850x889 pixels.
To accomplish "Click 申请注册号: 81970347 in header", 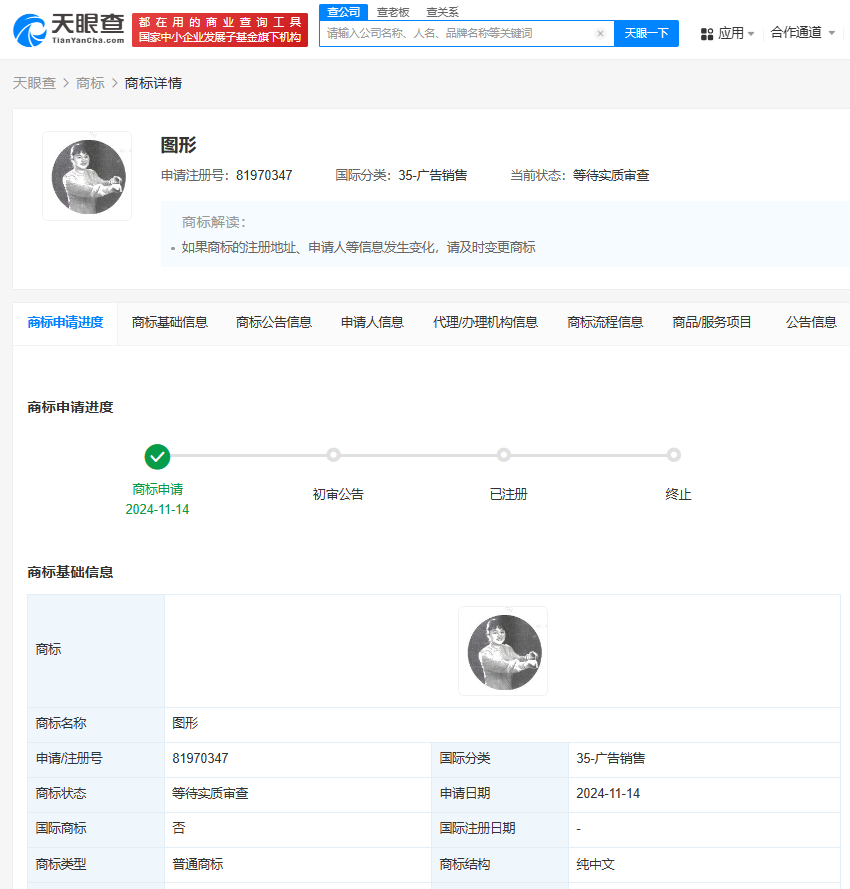I will 226,176.
